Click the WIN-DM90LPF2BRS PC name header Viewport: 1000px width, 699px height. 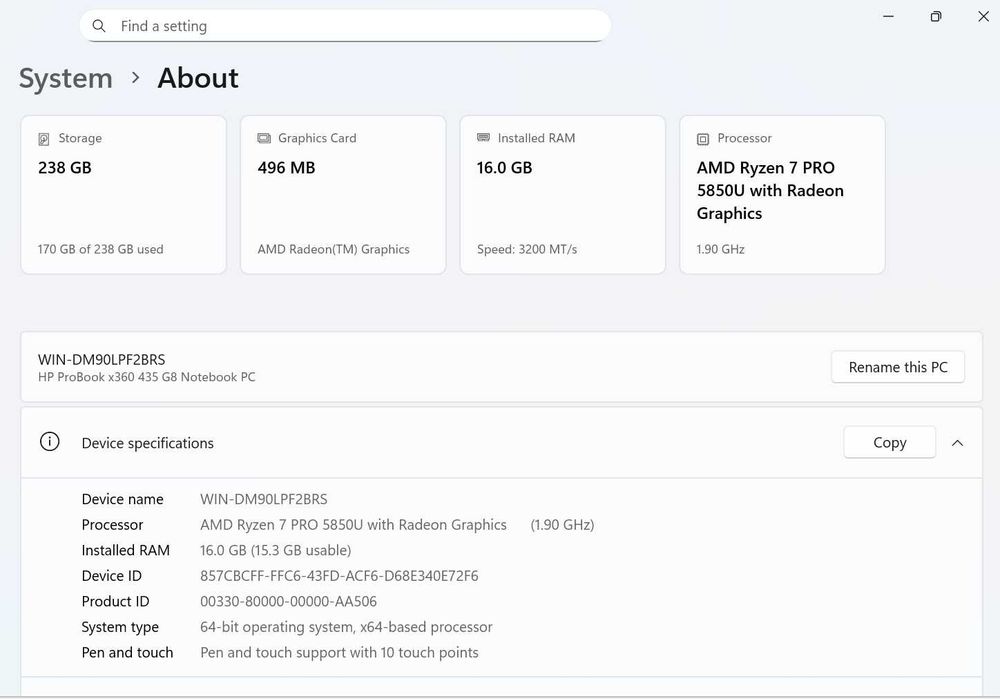coord(102,359)
